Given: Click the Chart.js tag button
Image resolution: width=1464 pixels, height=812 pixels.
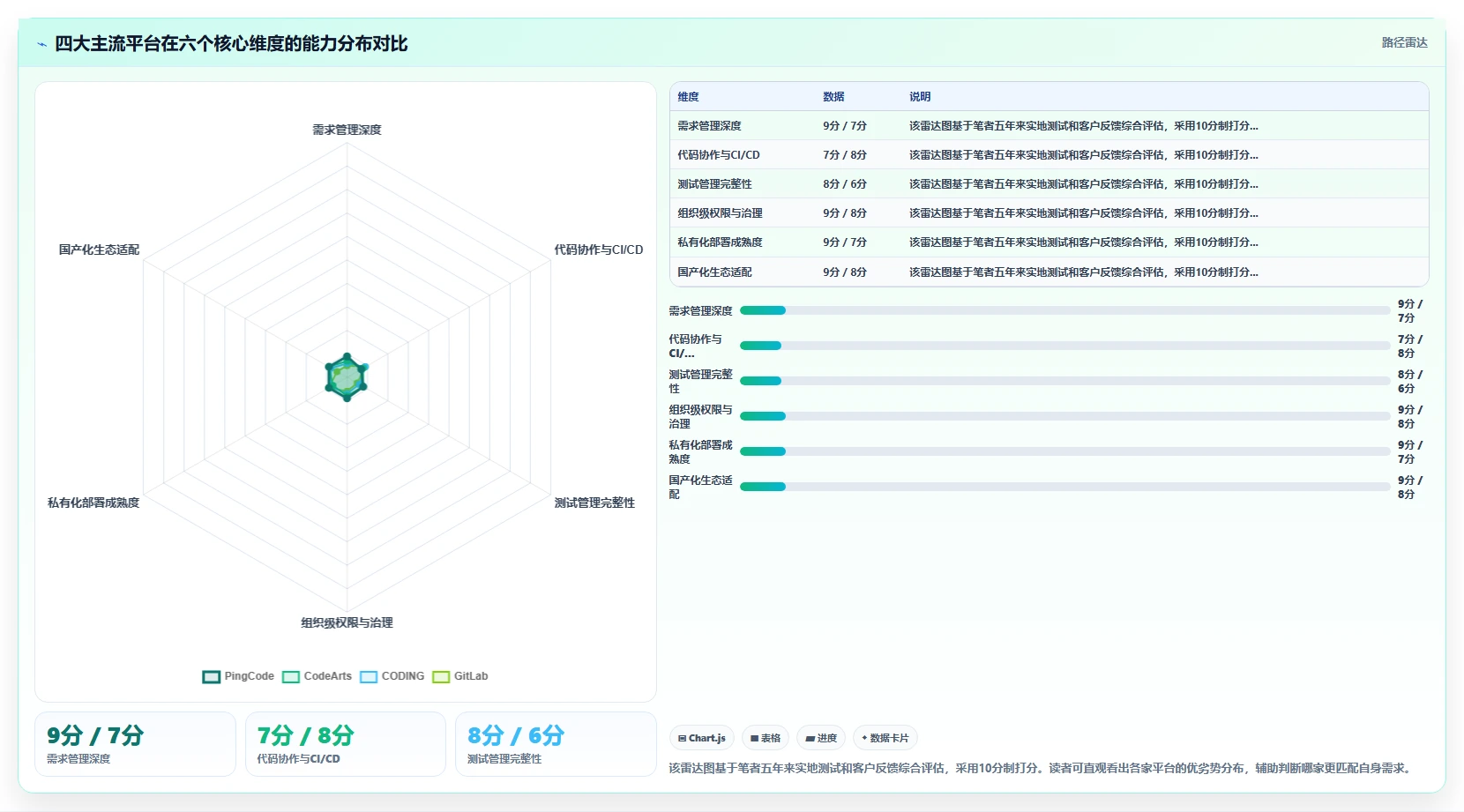Looking at the screenshot, I should click(702, 738).
